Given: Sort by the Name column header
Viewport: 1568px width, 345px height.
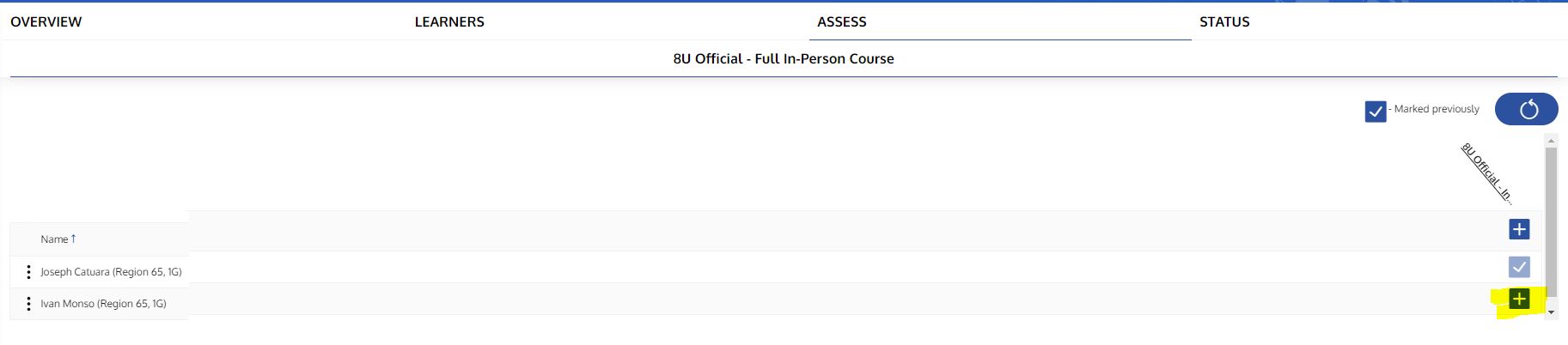Looking at the screenshot, I should point(54,239).
